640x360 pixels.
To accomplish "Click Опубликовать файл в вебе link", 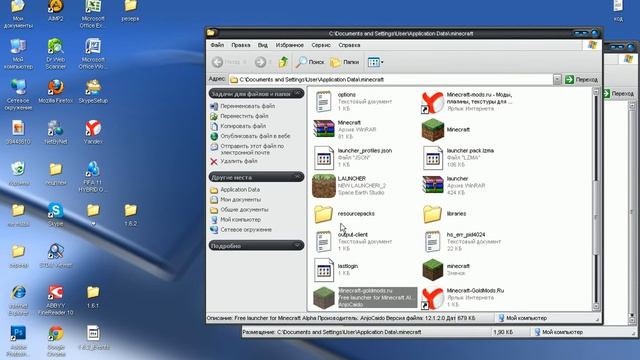I will [255, 136].
